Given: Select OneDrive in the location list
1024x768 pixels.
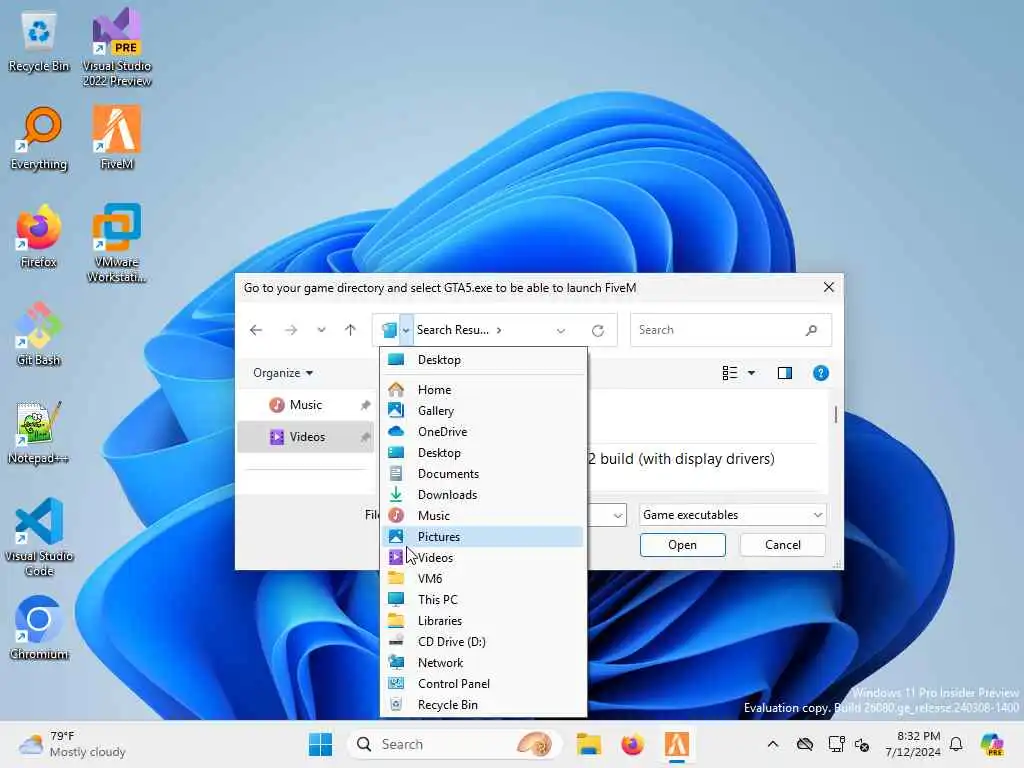Looking at the screenshot, I should click(483, 432).
